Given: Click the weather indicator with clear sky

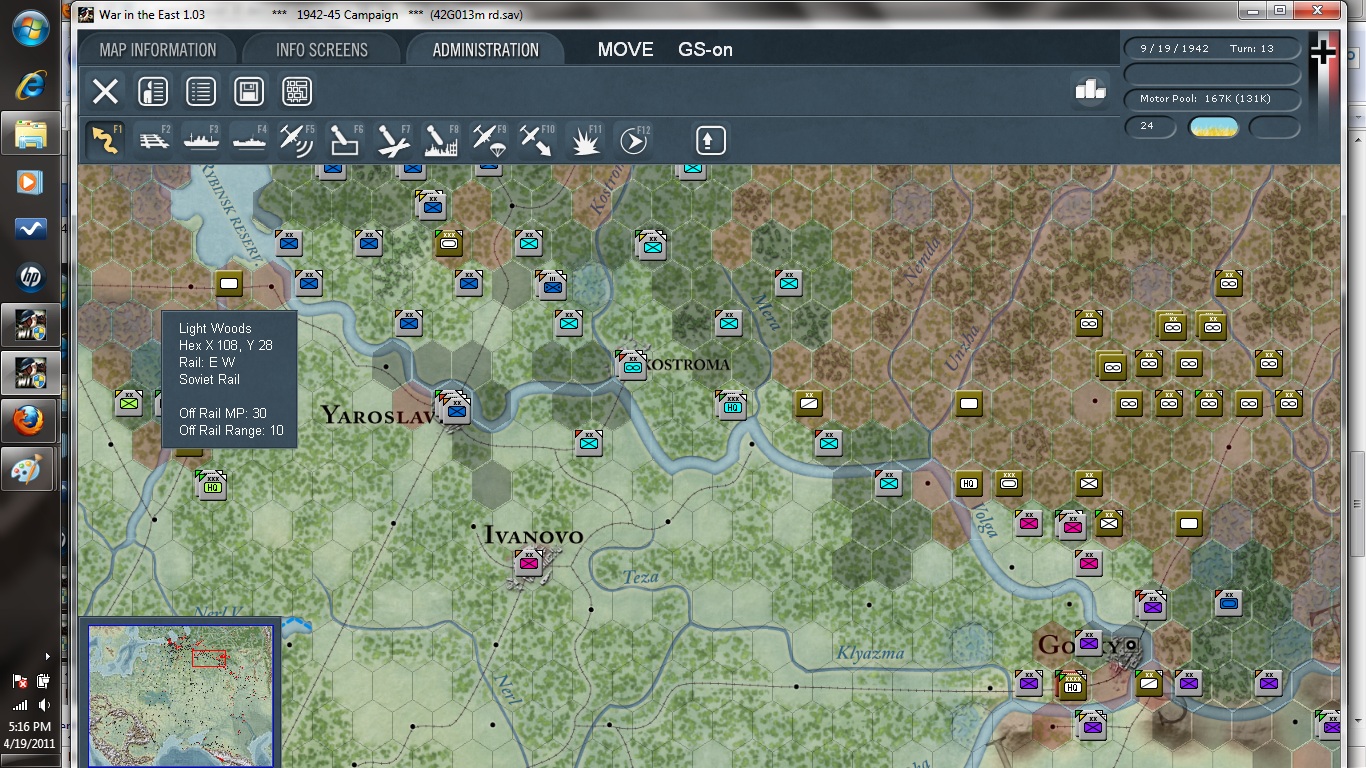Looking at the screenshot, I should click(1213, 127).
